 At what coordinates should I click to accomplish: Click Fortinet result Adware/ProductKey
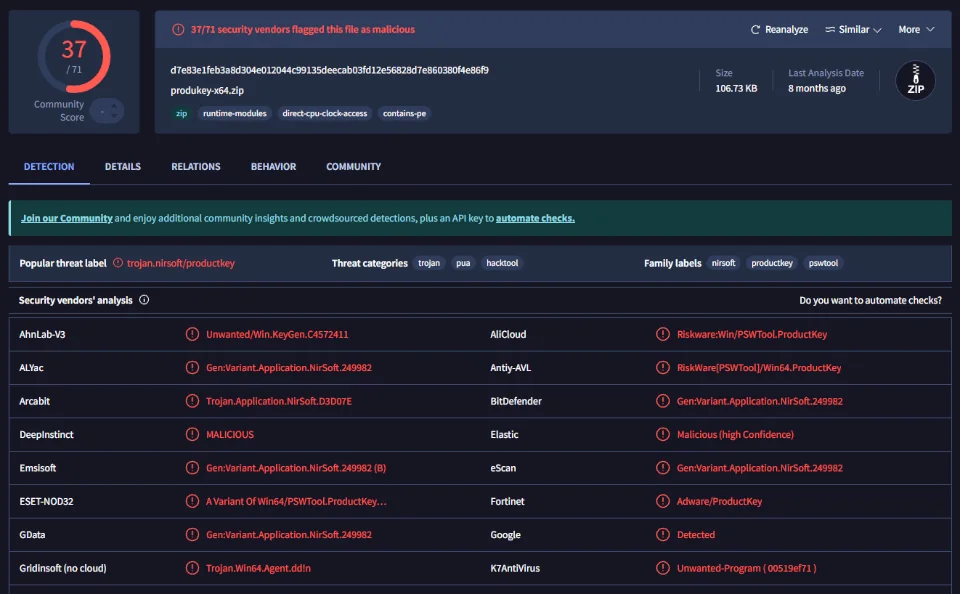(x=719, y=501)
